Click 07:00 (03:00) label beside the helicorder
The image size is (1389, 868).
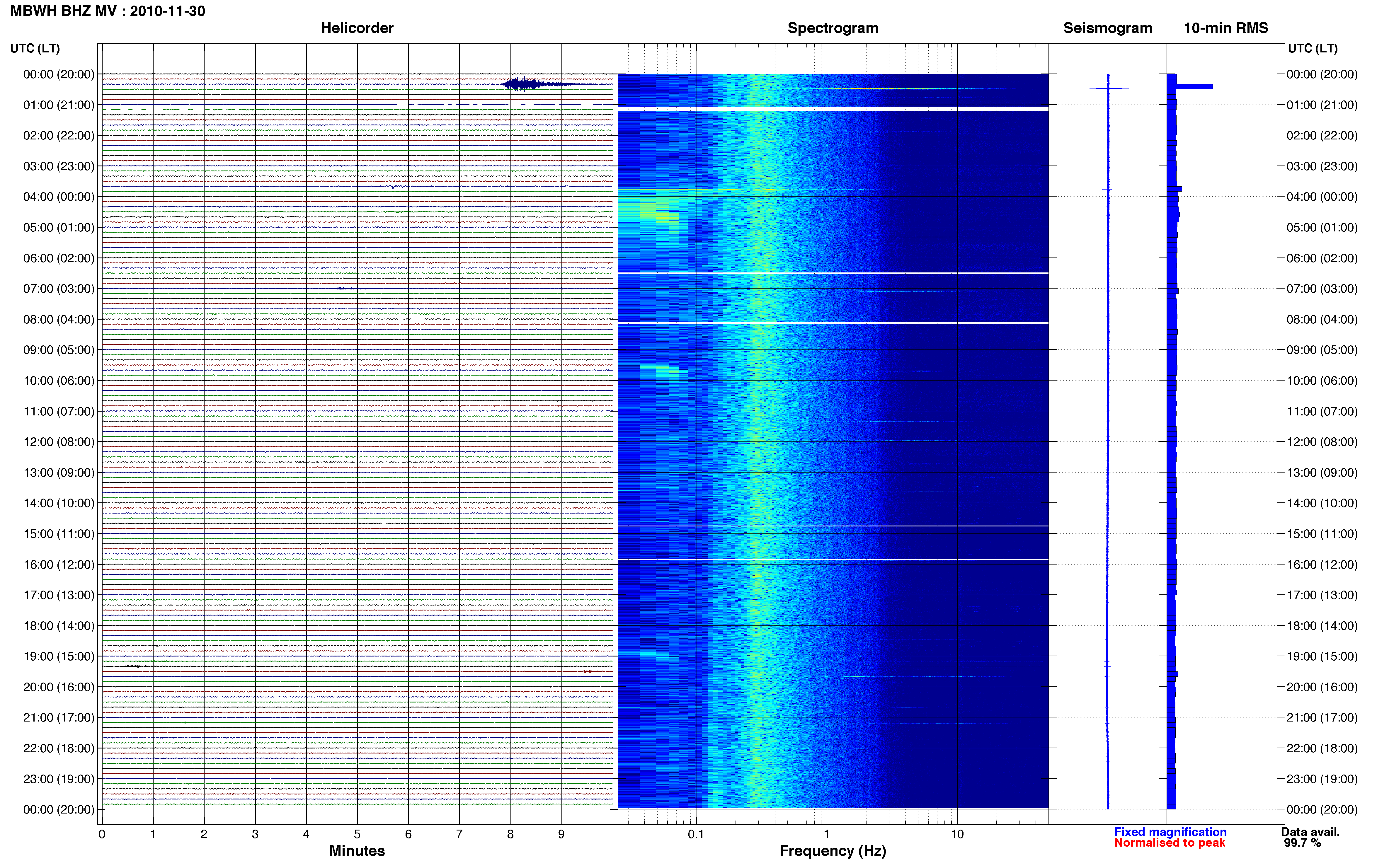59,289
